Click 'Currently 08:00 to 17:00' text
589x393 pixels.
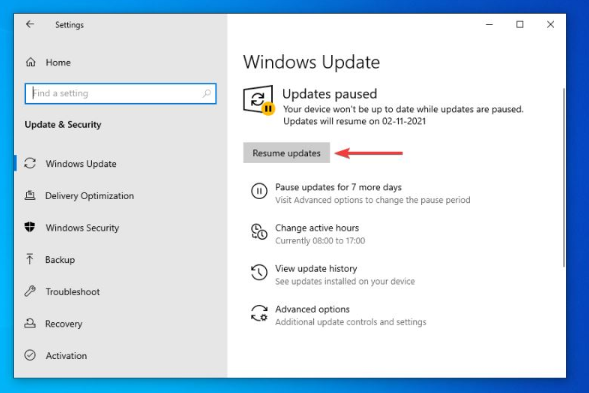320,240
